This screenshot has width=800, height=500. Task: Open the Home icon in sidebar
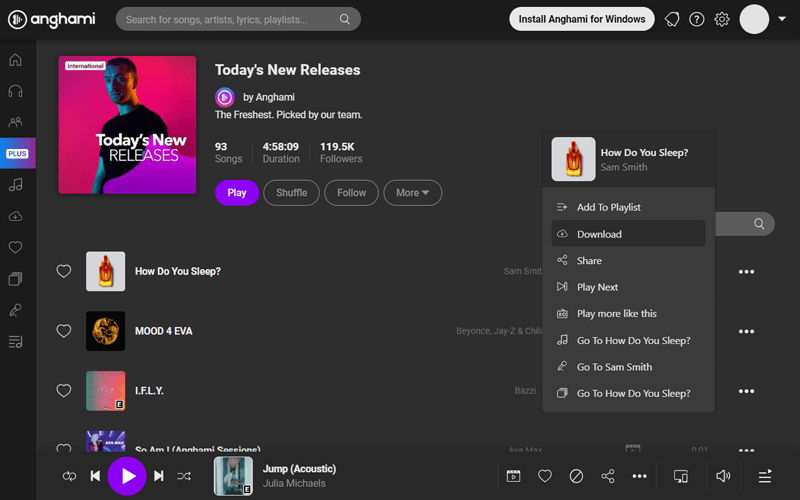click(x=15, y=60)
